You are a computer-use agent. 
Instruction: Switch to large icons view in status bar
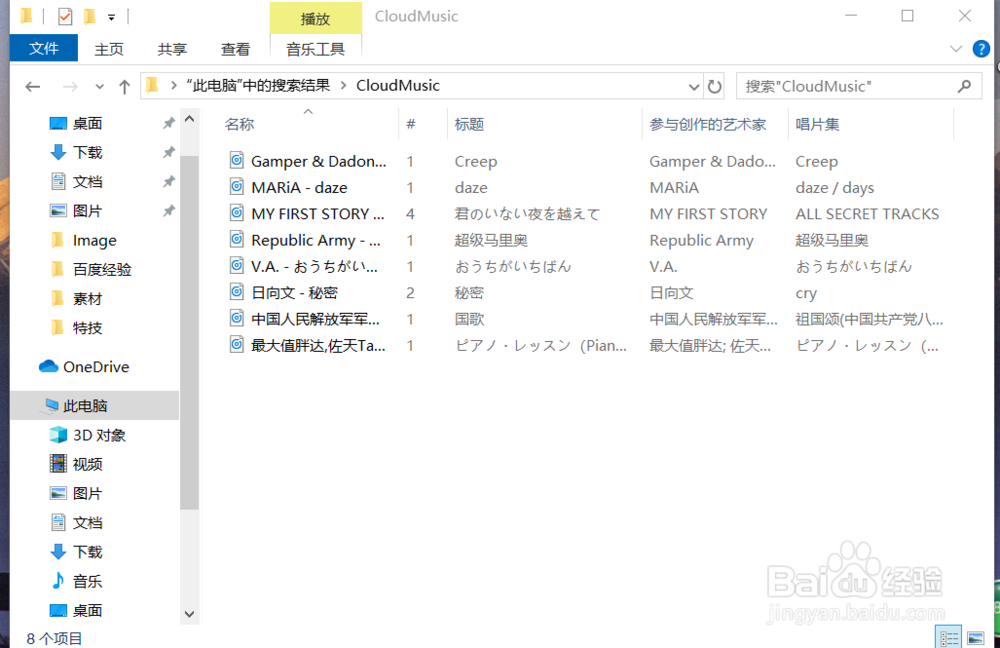pos(975,637)
